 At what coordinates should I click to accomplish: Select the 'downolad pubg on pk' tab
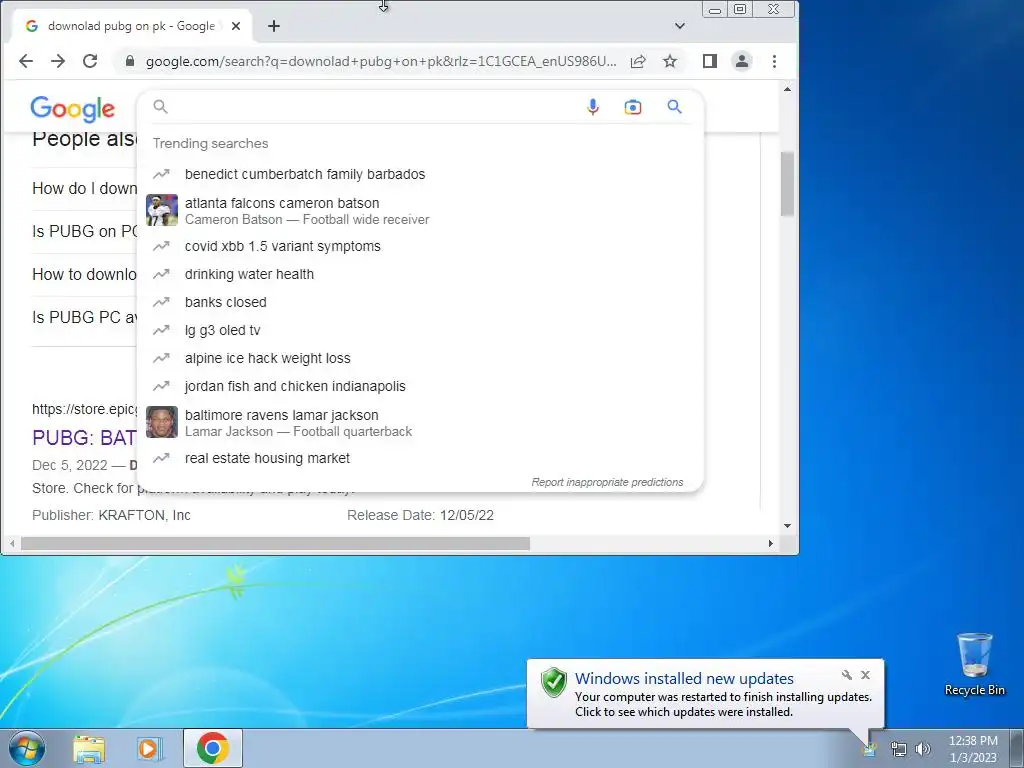pyautogui.click(x=133, y=26)
